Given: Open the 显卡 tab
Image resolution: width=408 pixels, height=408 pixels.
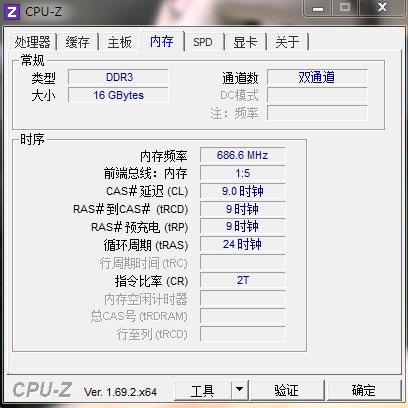Looking at the screenshot, I should (245, 42).
